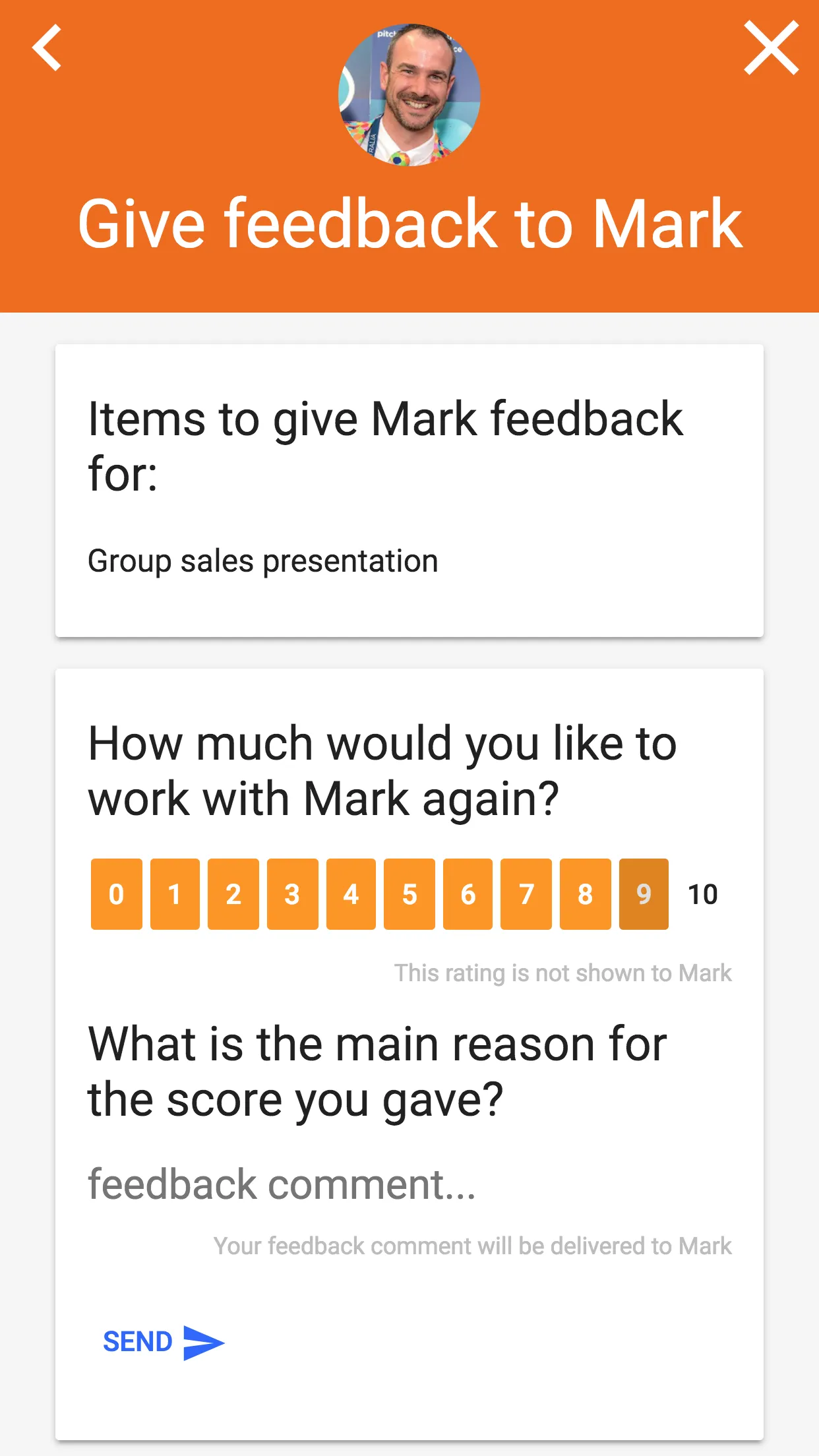Viewport: 819px width, 1456px height.
Task: Choose the maximum rating of 10
Action: click(x=702, y=894)
